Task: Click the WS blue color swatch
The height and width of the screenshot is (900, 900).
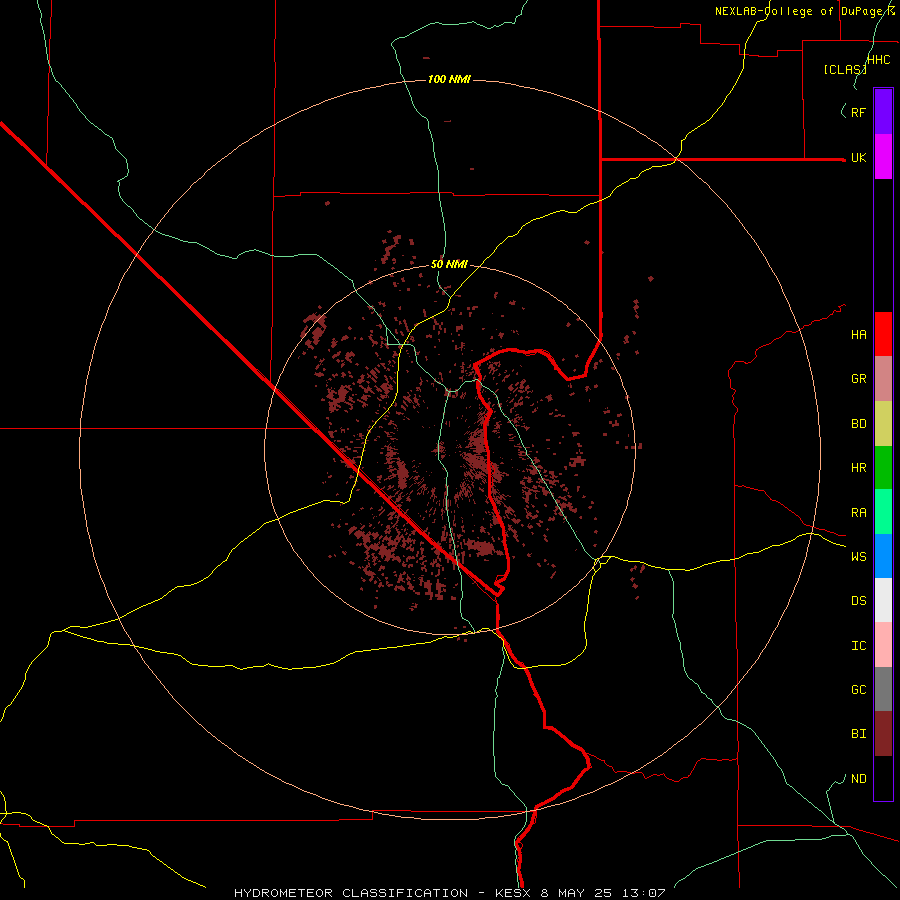Action: 883,556
